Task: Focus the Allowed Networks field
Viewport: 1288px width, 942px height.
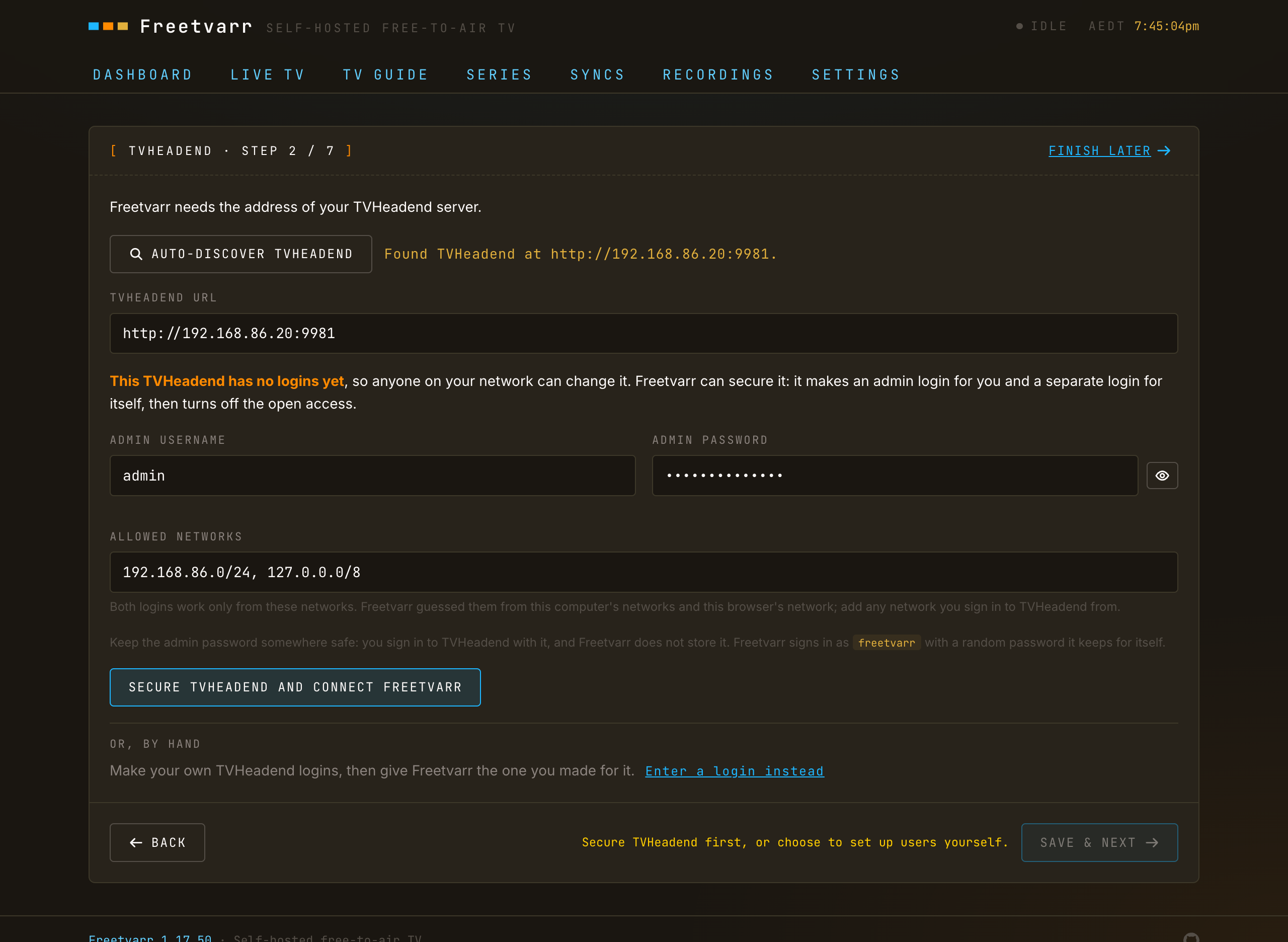Action: pos(643,572)
